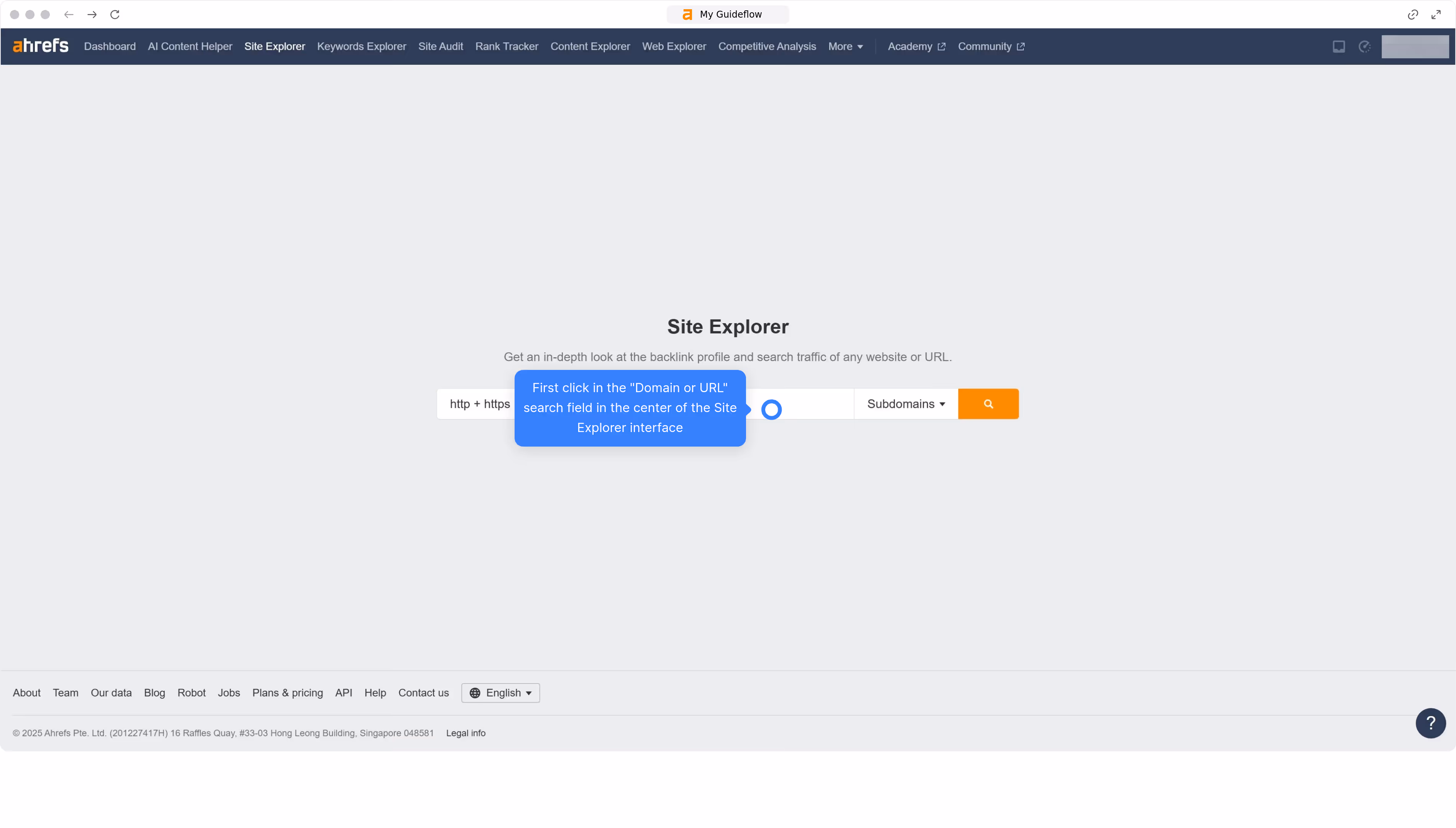Open the Site Audit section
The image size is (1456, 828).
click(440, 46)
